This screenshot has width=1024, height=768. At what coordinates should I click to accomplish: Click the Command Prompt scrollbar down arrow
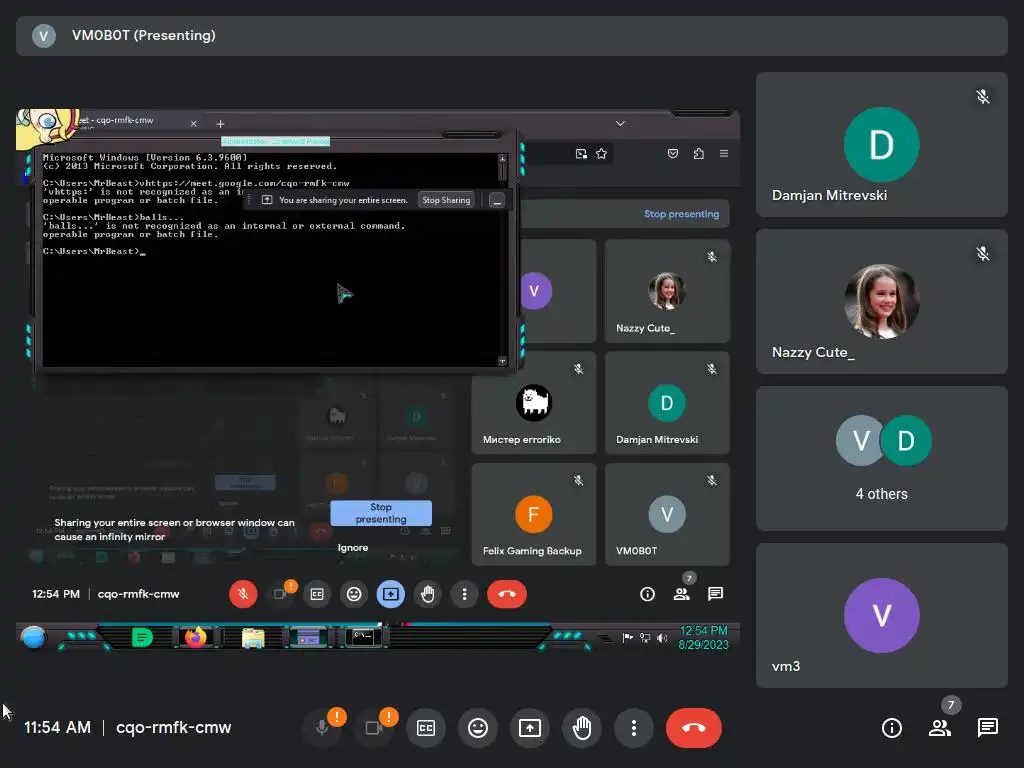(502, 361)
